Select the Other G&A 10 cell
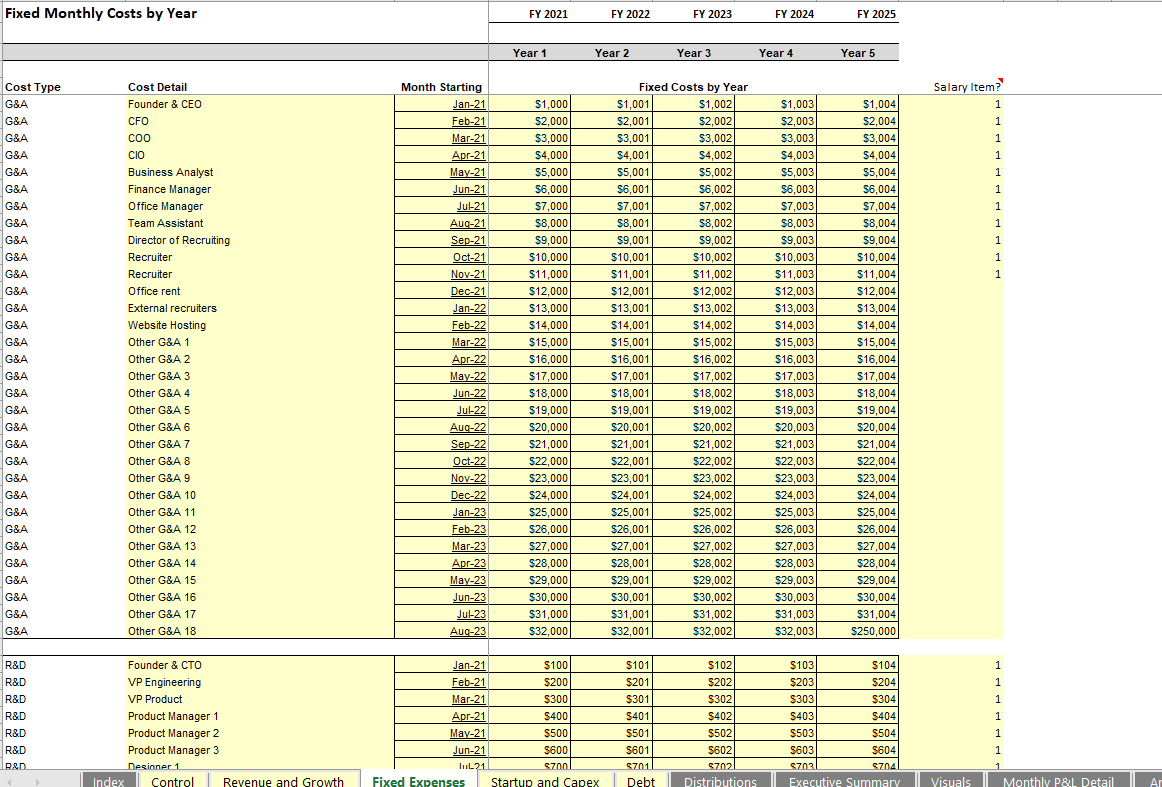The width and height of the screenshot is (1162, 787). click(260, 495)
